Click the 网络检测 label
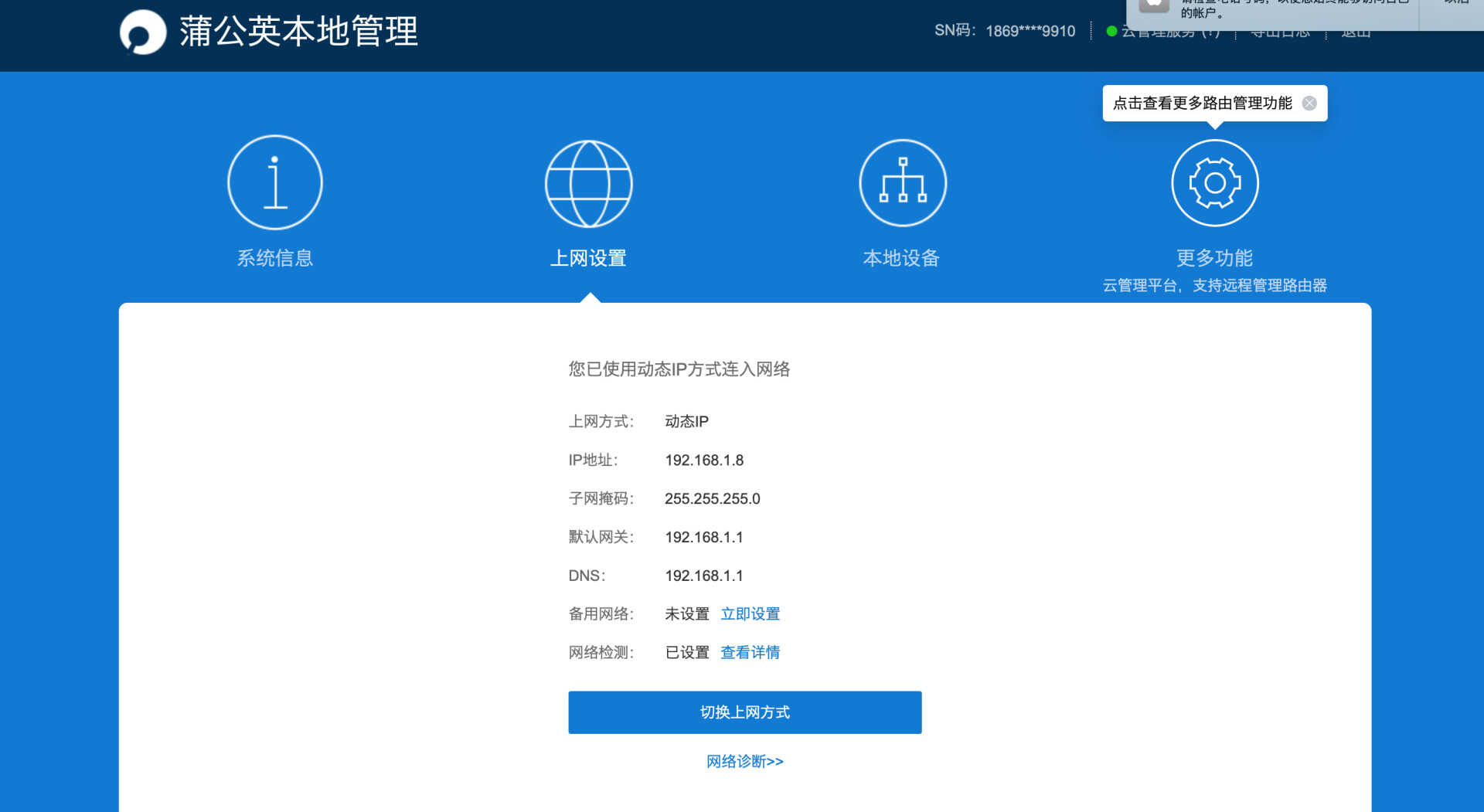This screenshot has height=812, width=1484. pyautogui.click(x=601, y=653)
